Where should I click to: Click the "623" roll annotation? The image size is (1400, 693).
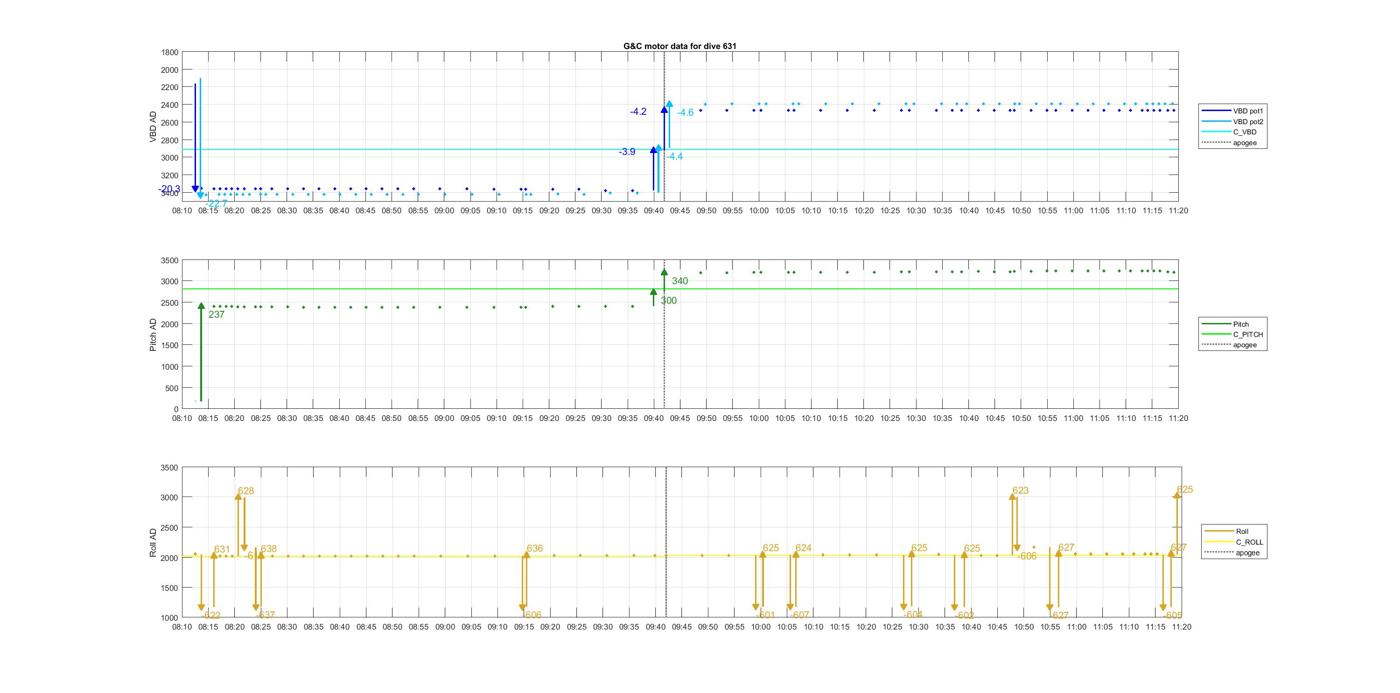[x=1021, y=491]
